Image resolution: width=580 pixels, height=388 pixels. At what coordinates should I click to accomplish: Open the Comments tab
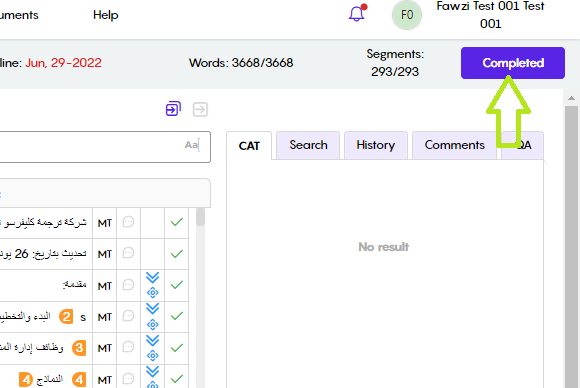(x=455, y=145)
